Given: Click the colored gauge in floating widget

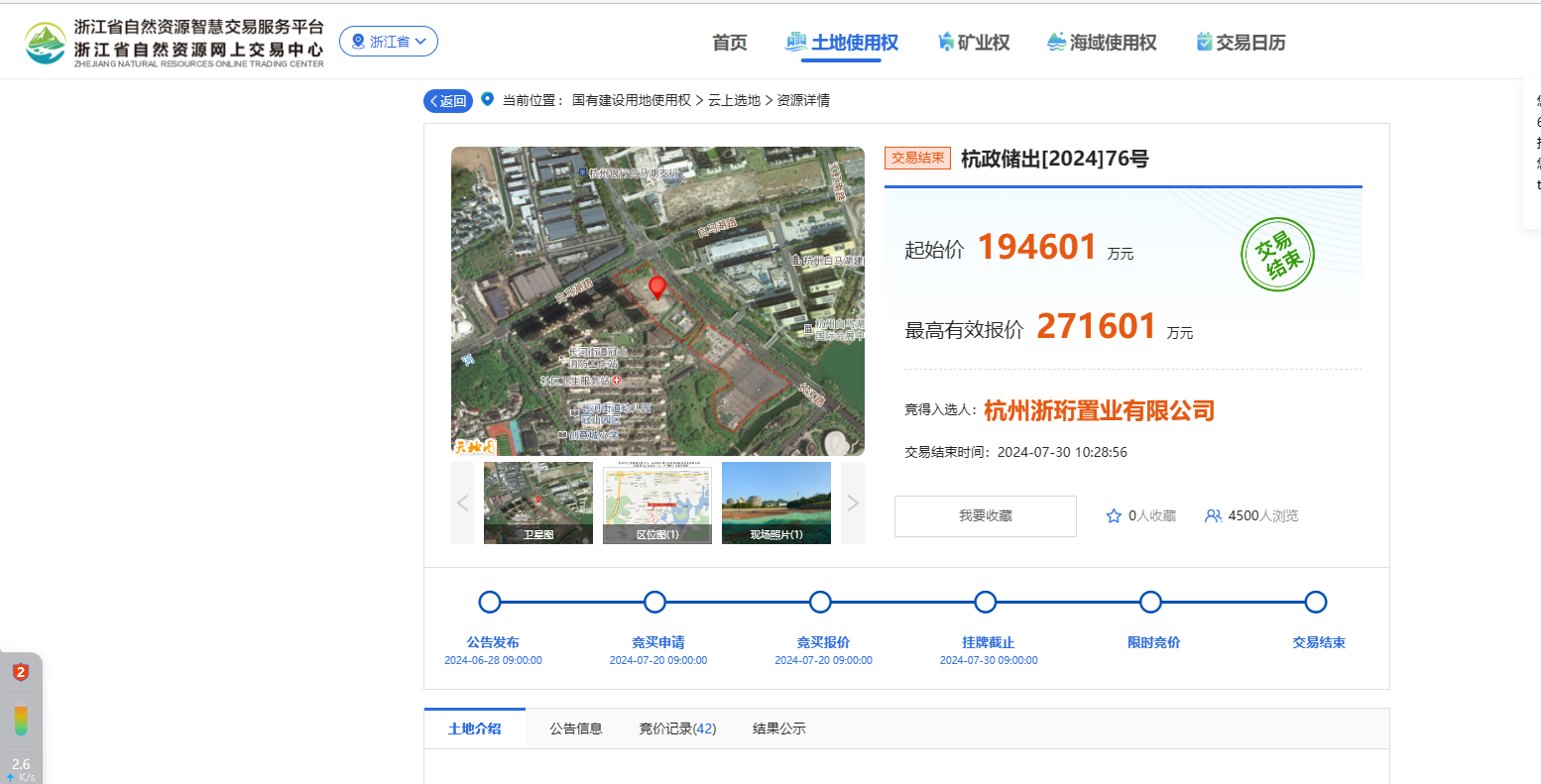Looking at the screenshot, I should 21,721.
